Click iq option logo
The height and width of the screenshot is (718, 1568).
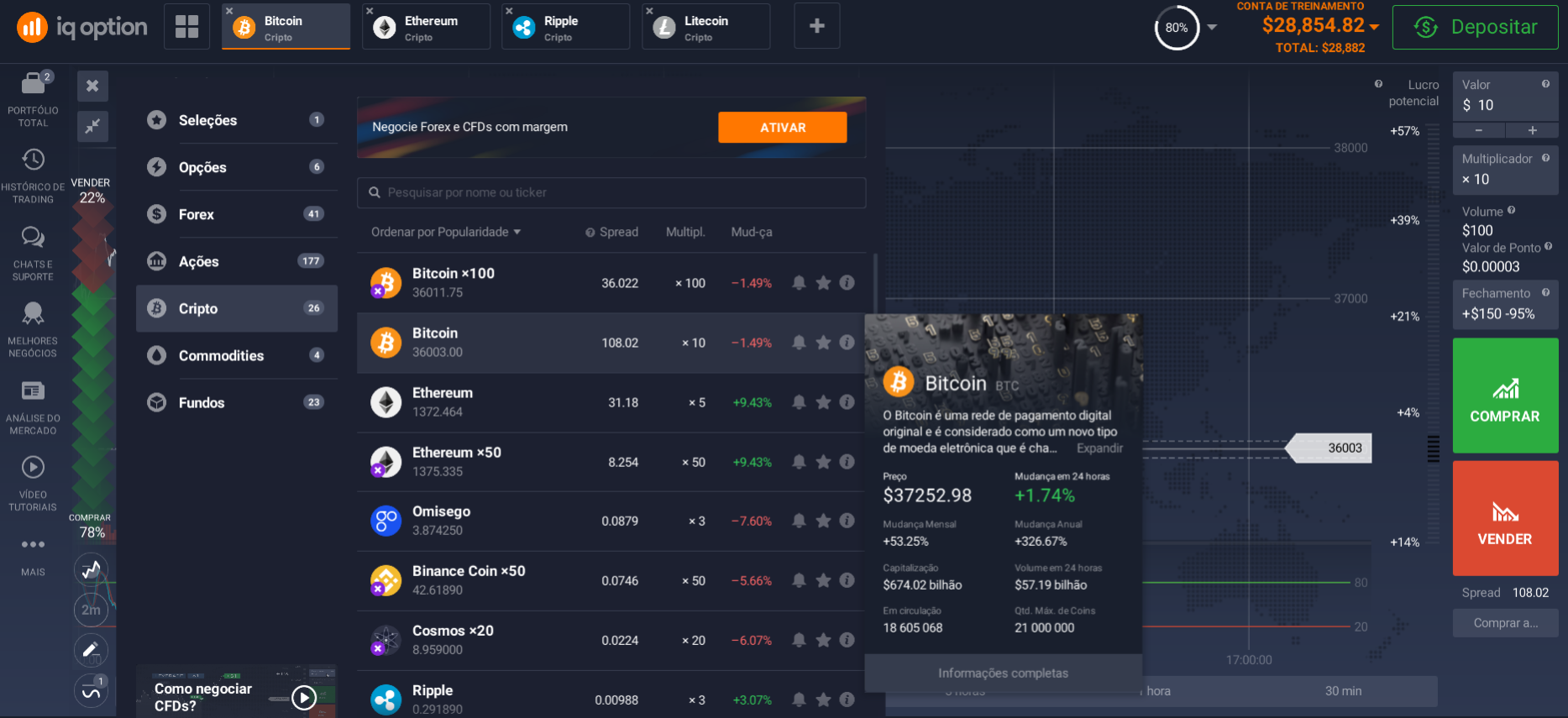tap(81, 27)
